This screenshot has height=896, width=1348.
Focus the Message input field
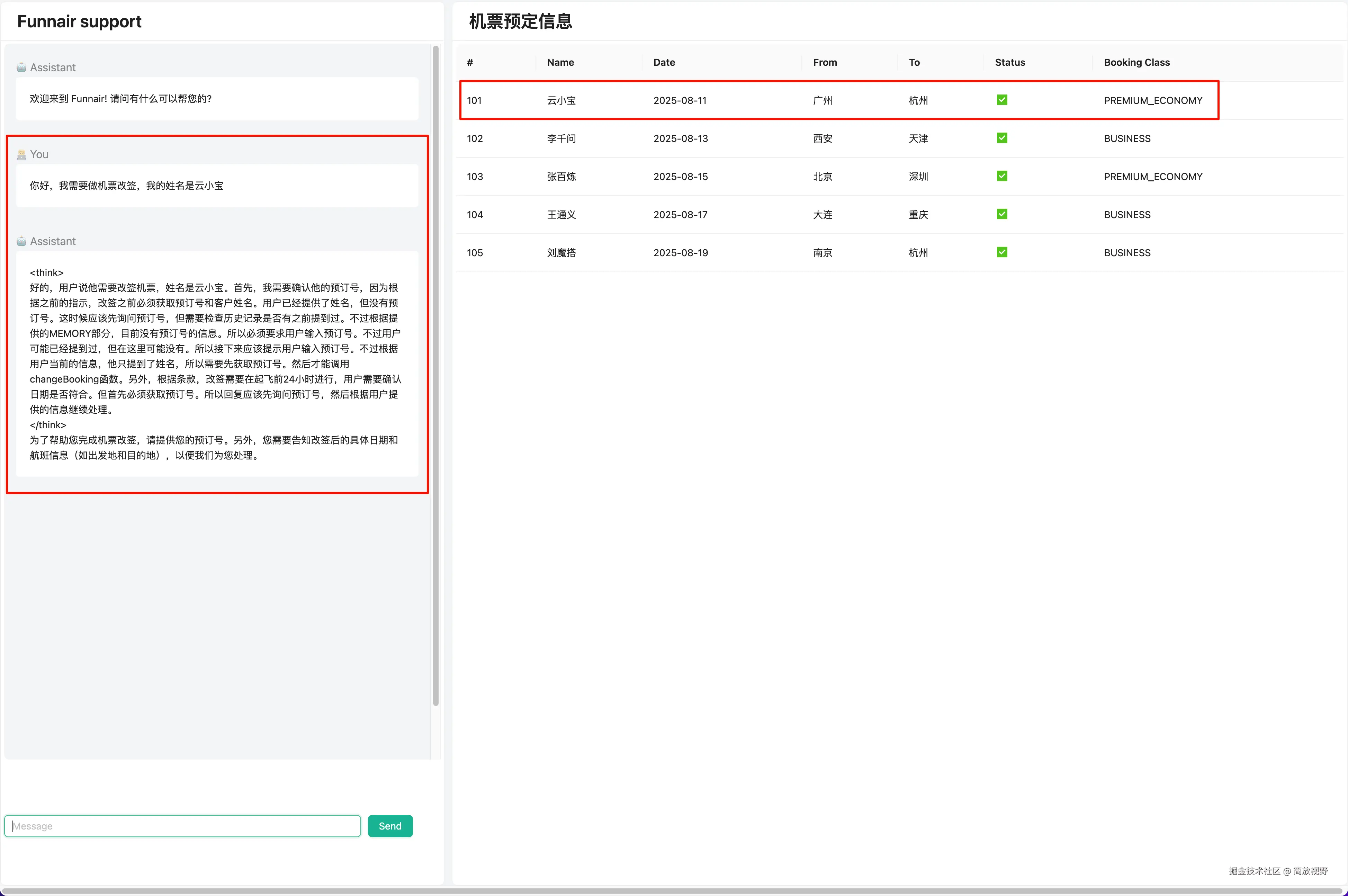182,826
